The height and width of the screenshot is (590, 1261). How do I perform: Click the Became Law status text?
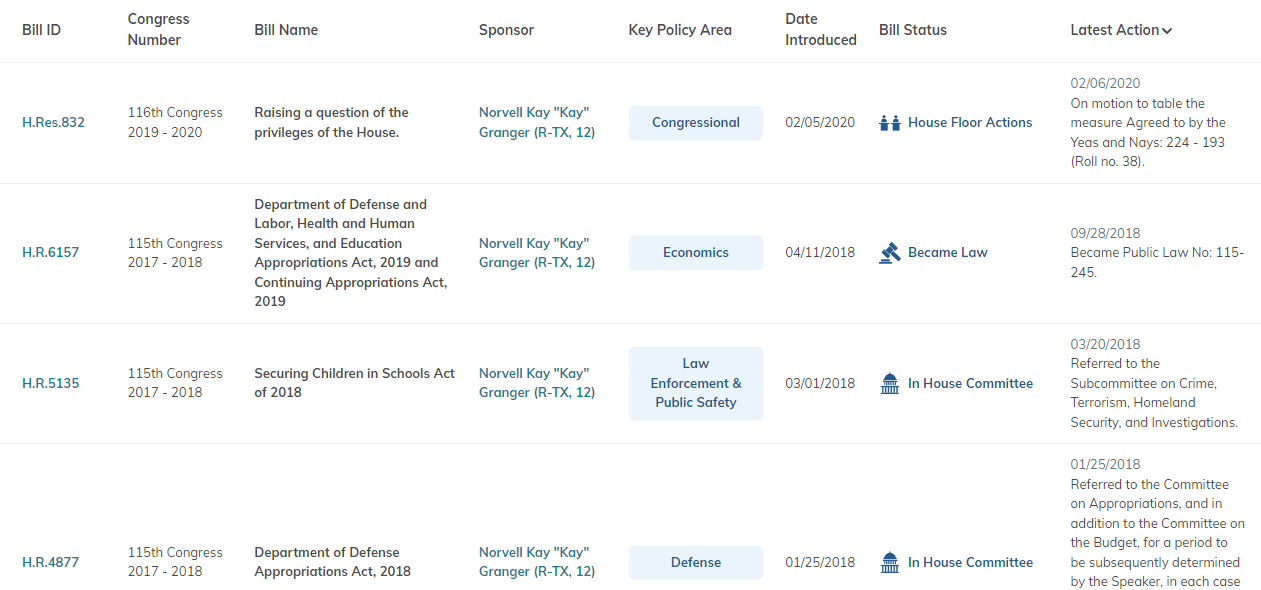click(x=947, y=253)
